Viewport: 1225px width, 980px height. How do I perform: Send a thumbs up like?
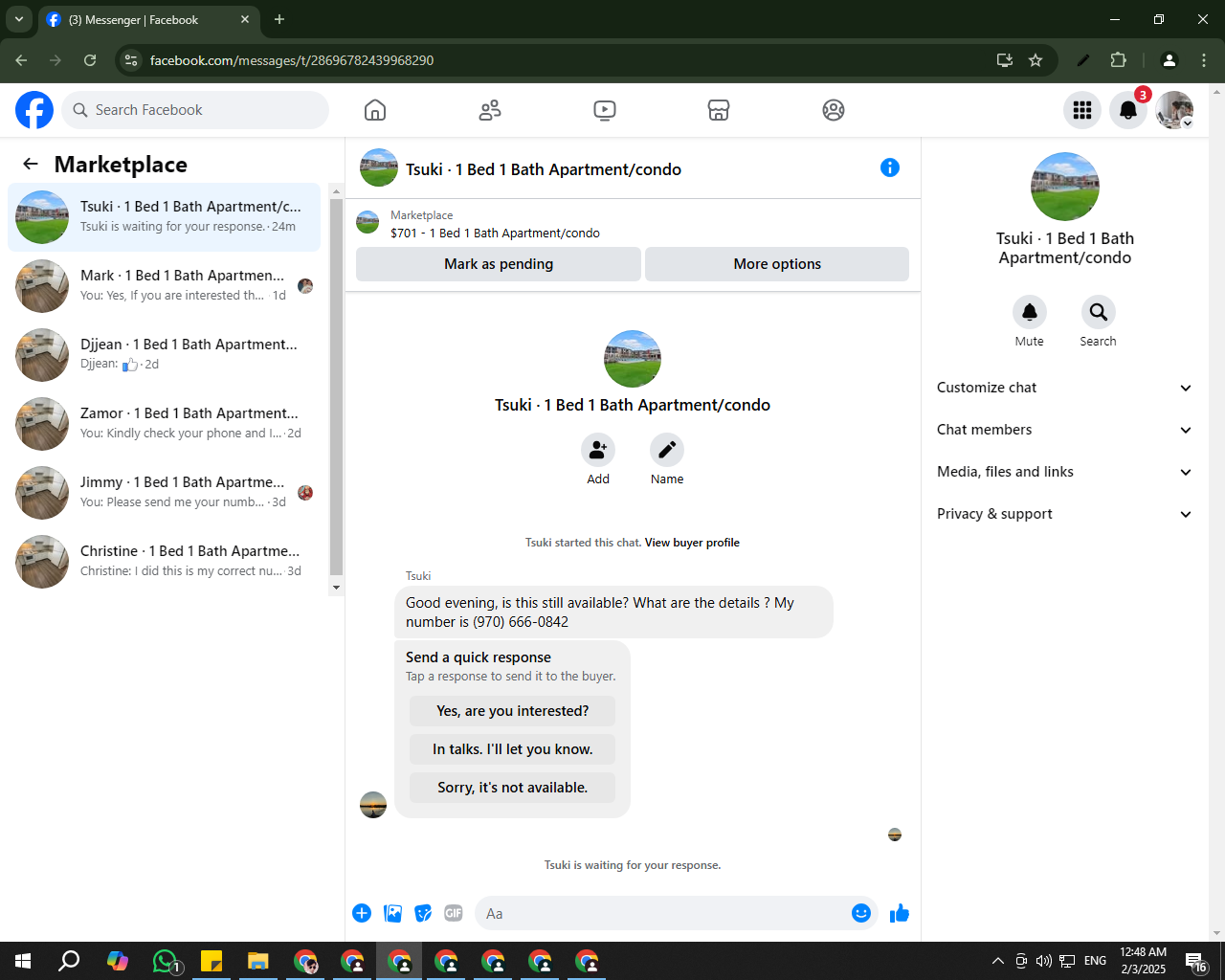coord(900,913)
